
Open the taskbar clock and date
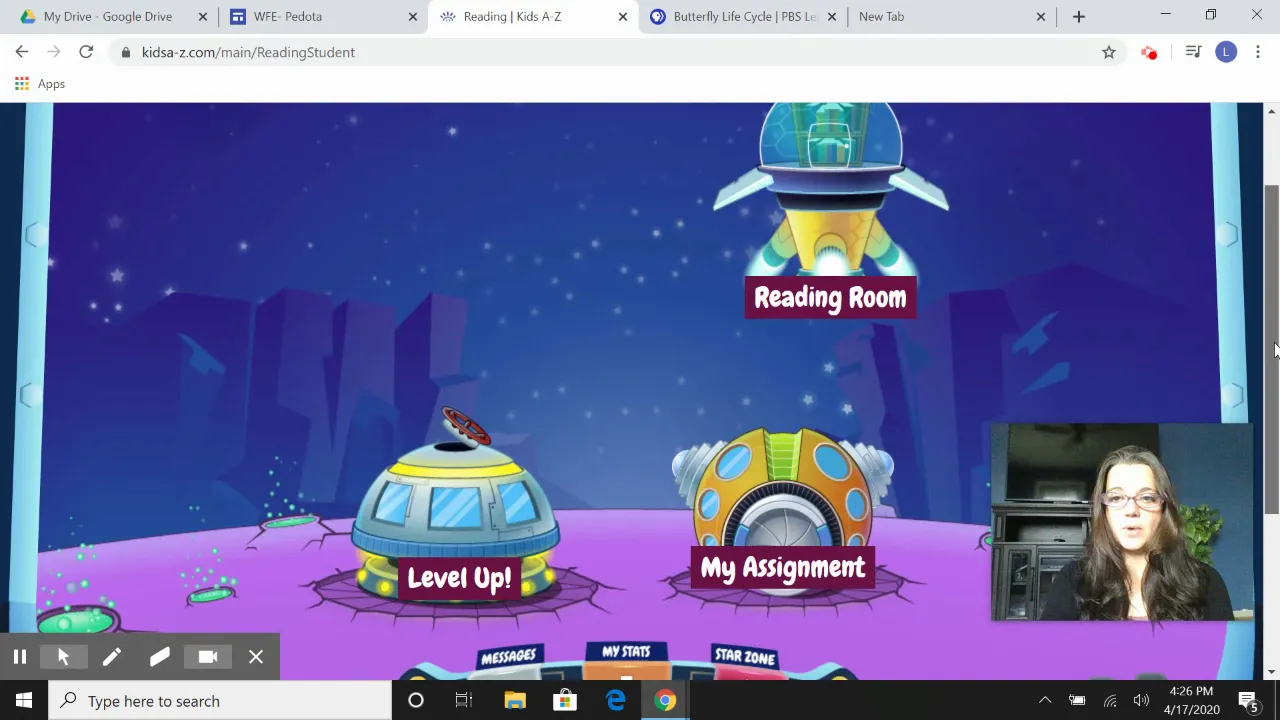pyautogui.click(x=1190, y=701)
